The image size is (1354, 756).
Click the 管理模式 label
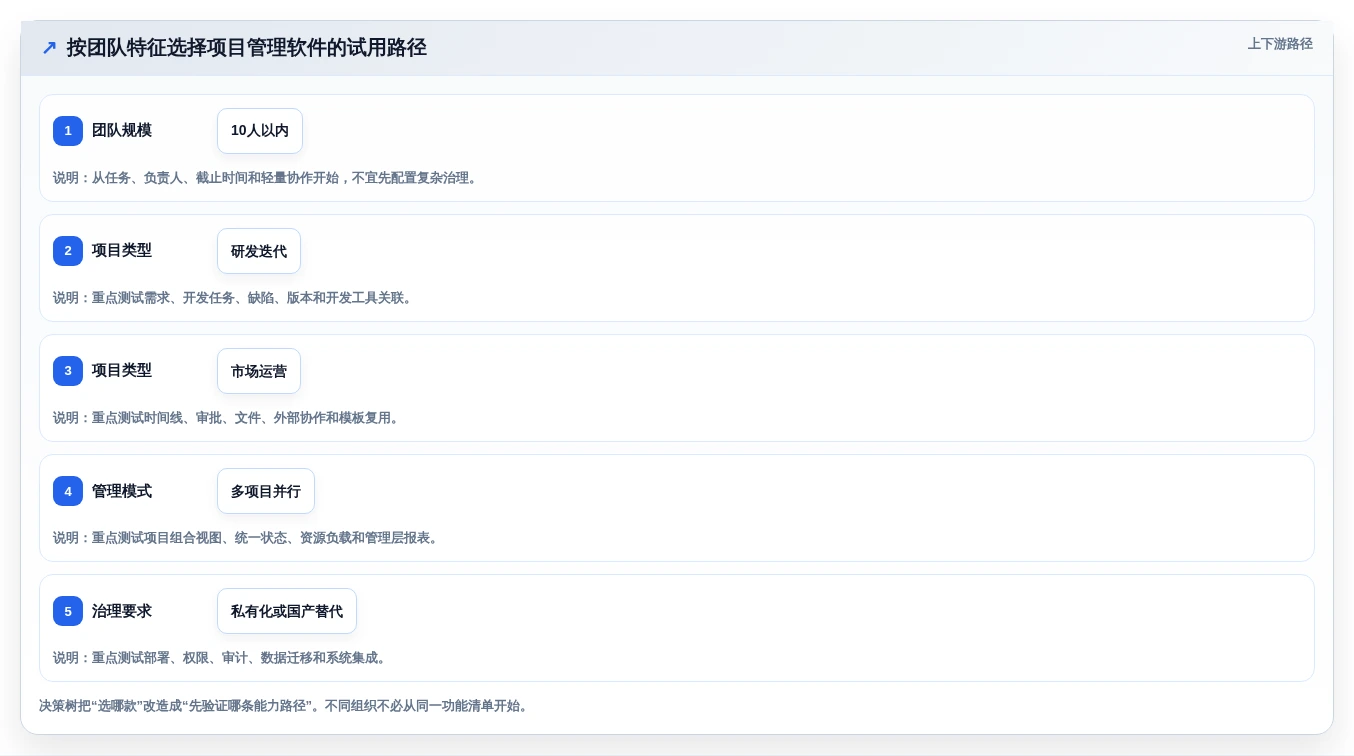coord(122,491)
